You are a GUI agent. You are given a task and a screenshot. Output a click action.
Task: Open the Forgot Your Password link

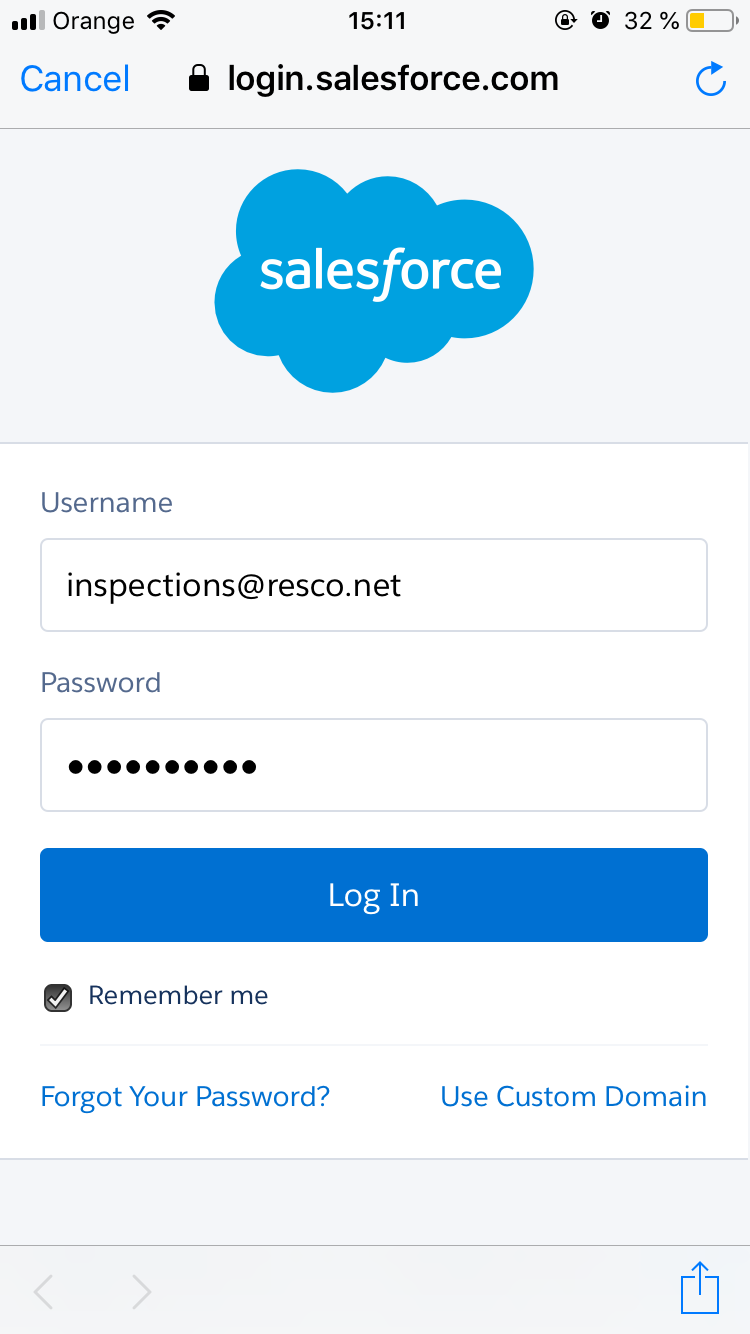(x=185, y=1097)
